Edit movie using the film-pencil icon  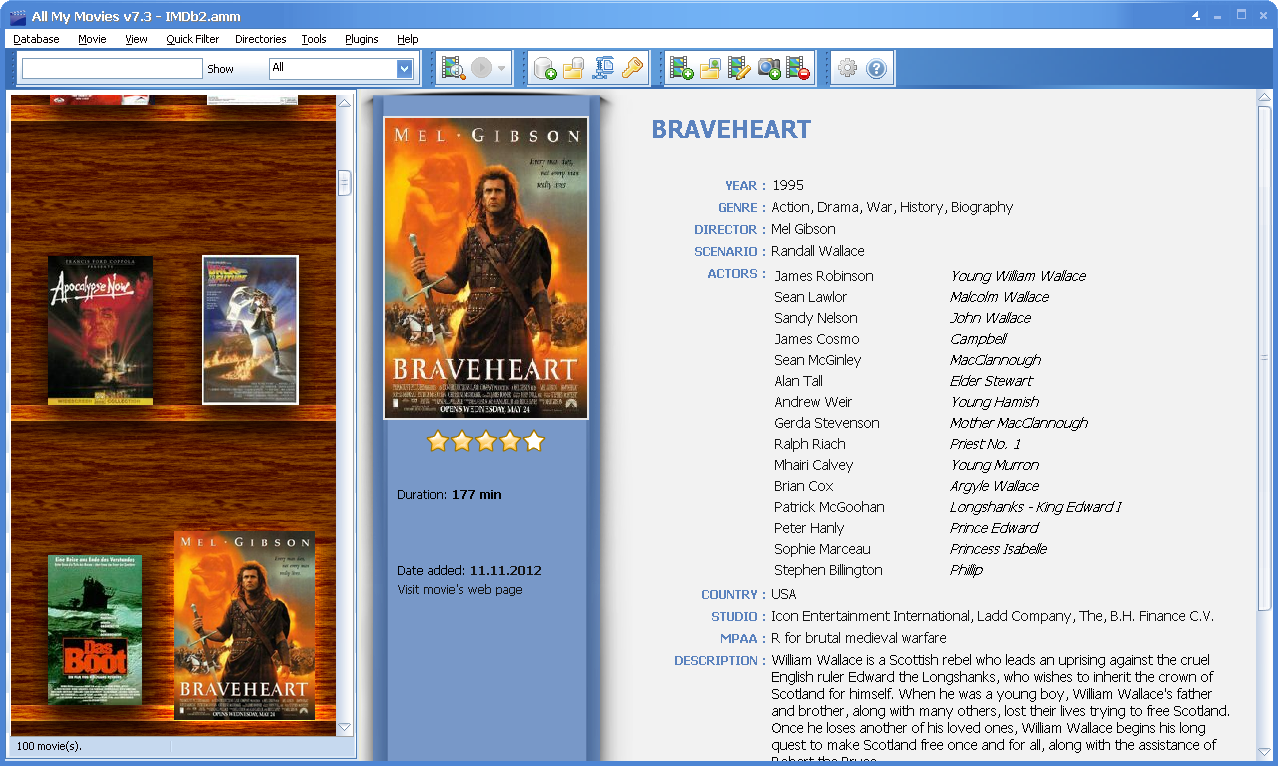[739, 68]
